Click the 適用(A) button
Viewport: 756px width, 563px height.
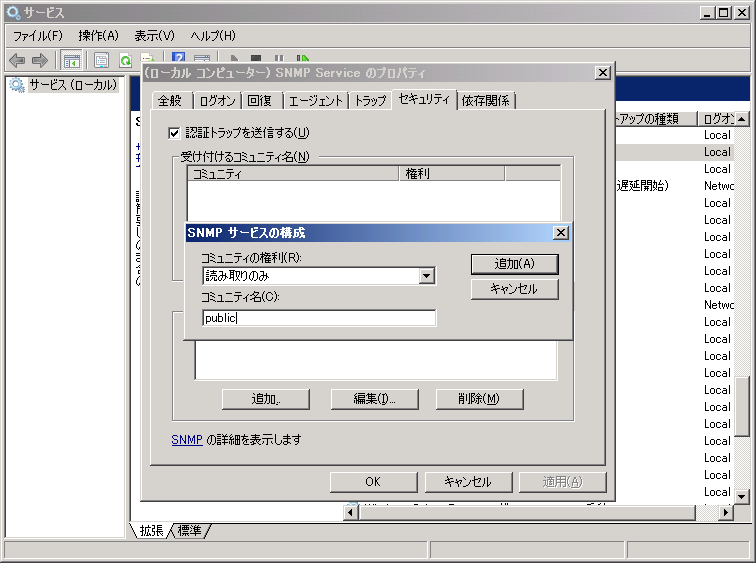563,482
